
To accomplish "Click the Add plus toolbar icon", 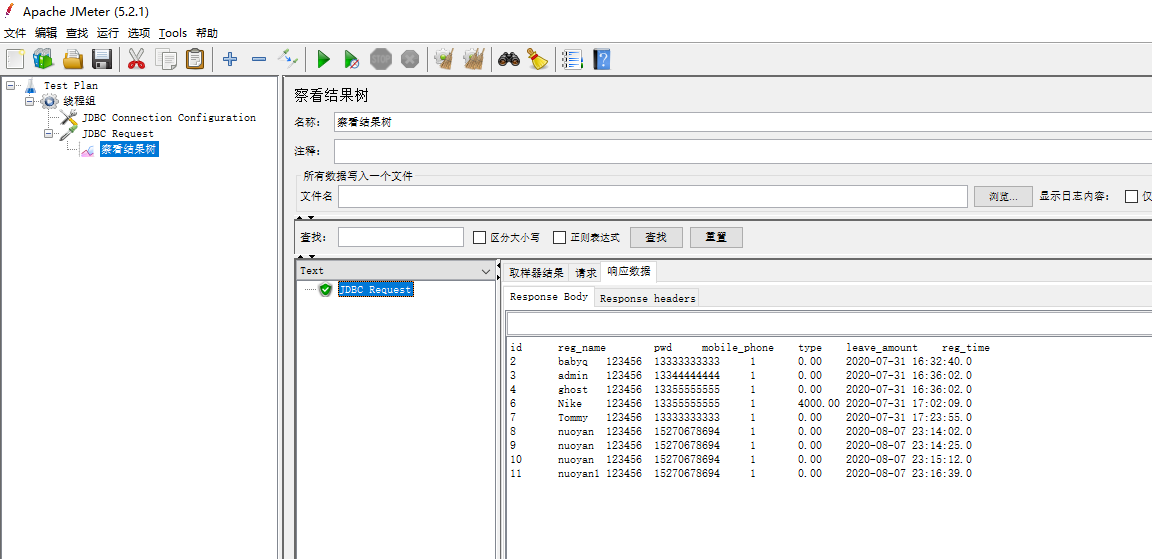I will point(230,59).
